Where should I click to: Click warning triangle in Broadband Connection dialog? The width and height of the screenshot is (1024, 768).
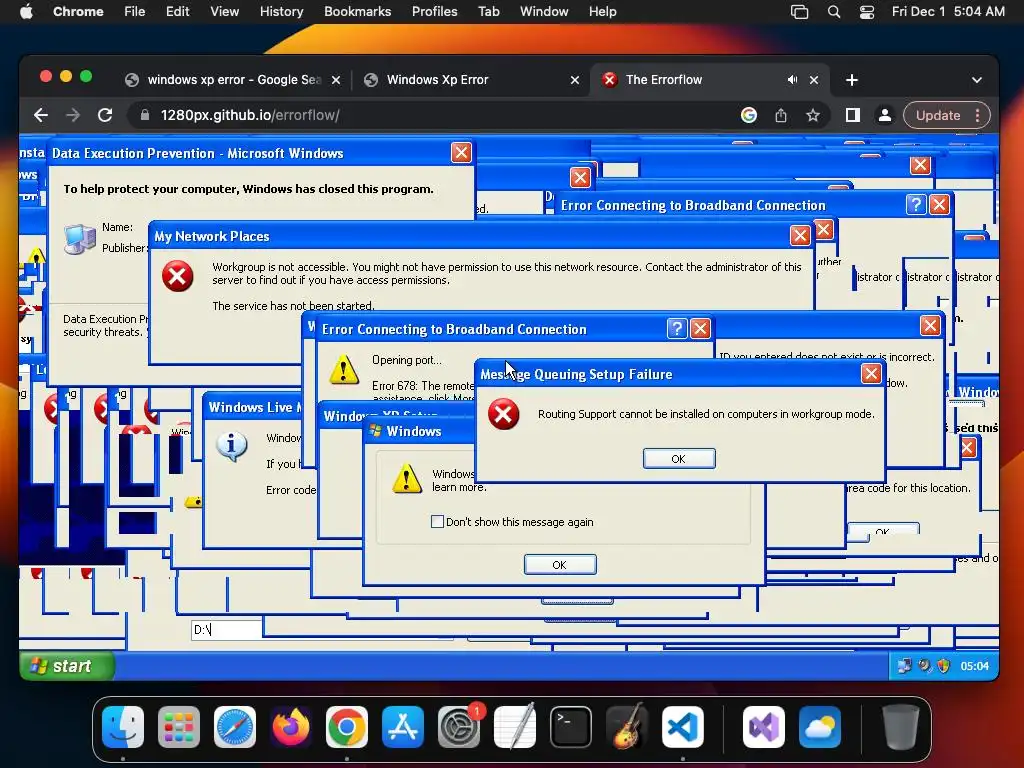(344, 369)
